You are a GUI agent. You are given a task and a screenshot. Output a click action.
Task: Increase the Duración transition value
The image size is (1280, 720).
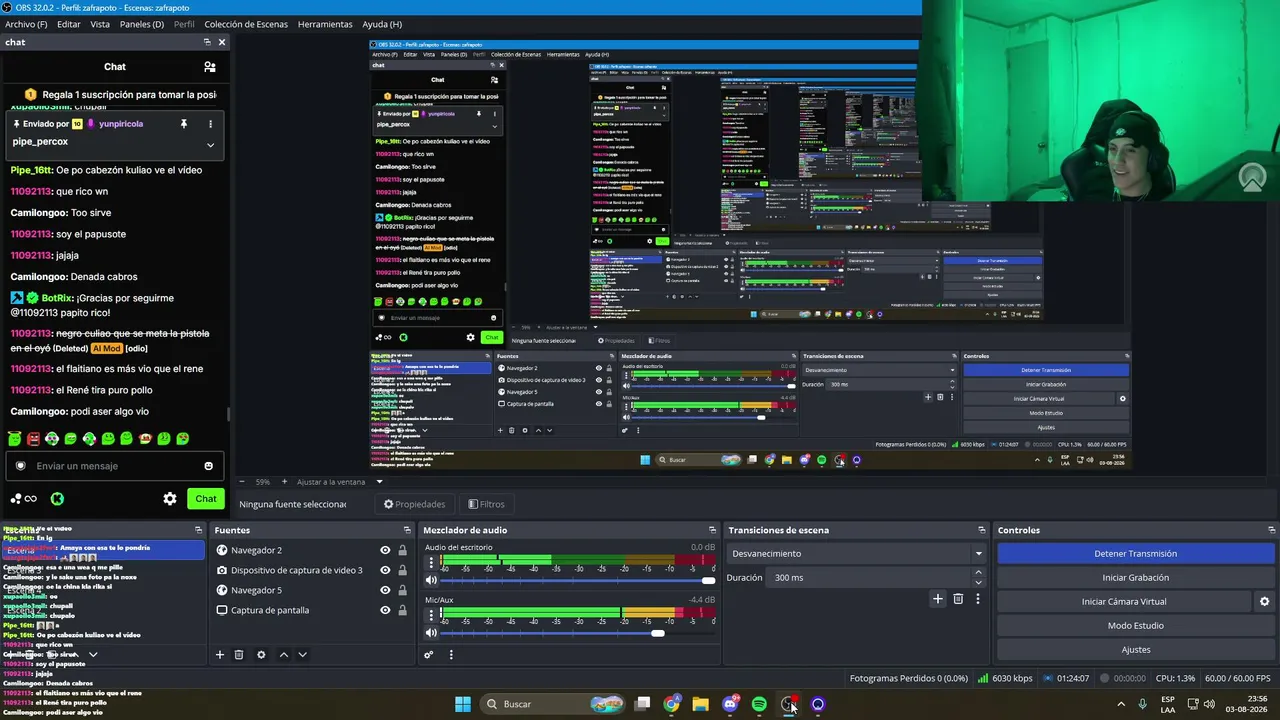click(978, 573)
